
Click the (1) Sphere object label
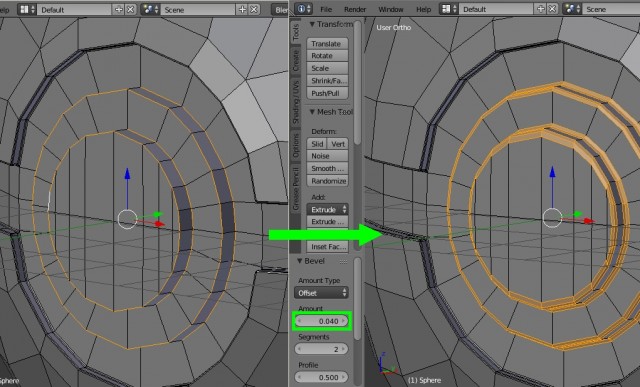pyautogui.click(x=424, y=380)
